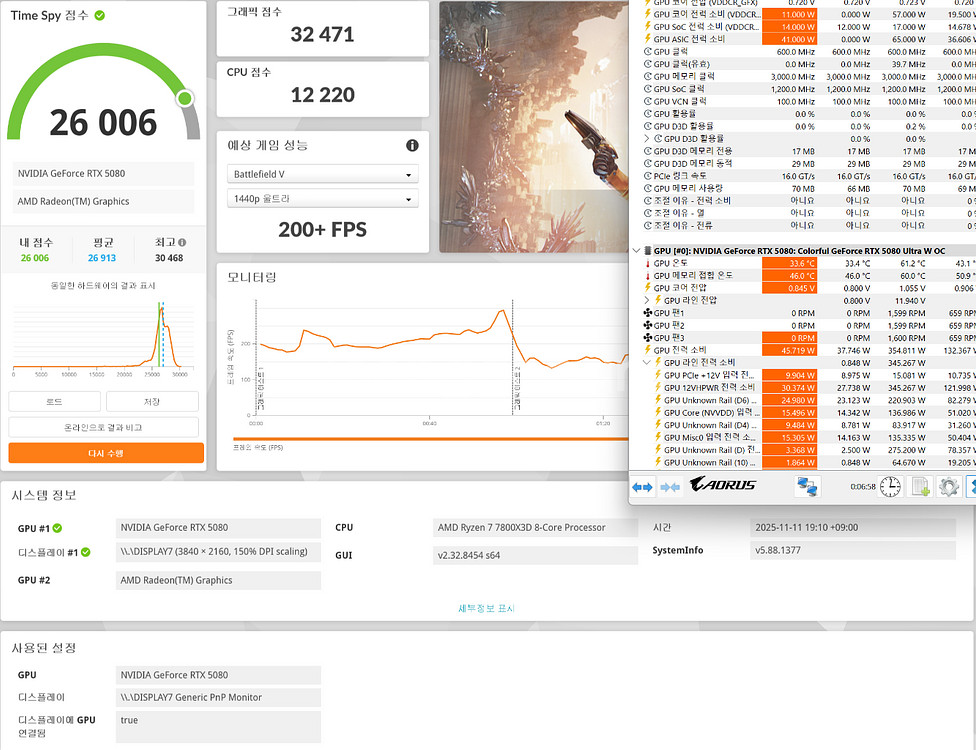Collapse the GPU #0 RTX 5080 sensor group
The image size is (976, 750).
pyautogui.click(x=637, y=250)
